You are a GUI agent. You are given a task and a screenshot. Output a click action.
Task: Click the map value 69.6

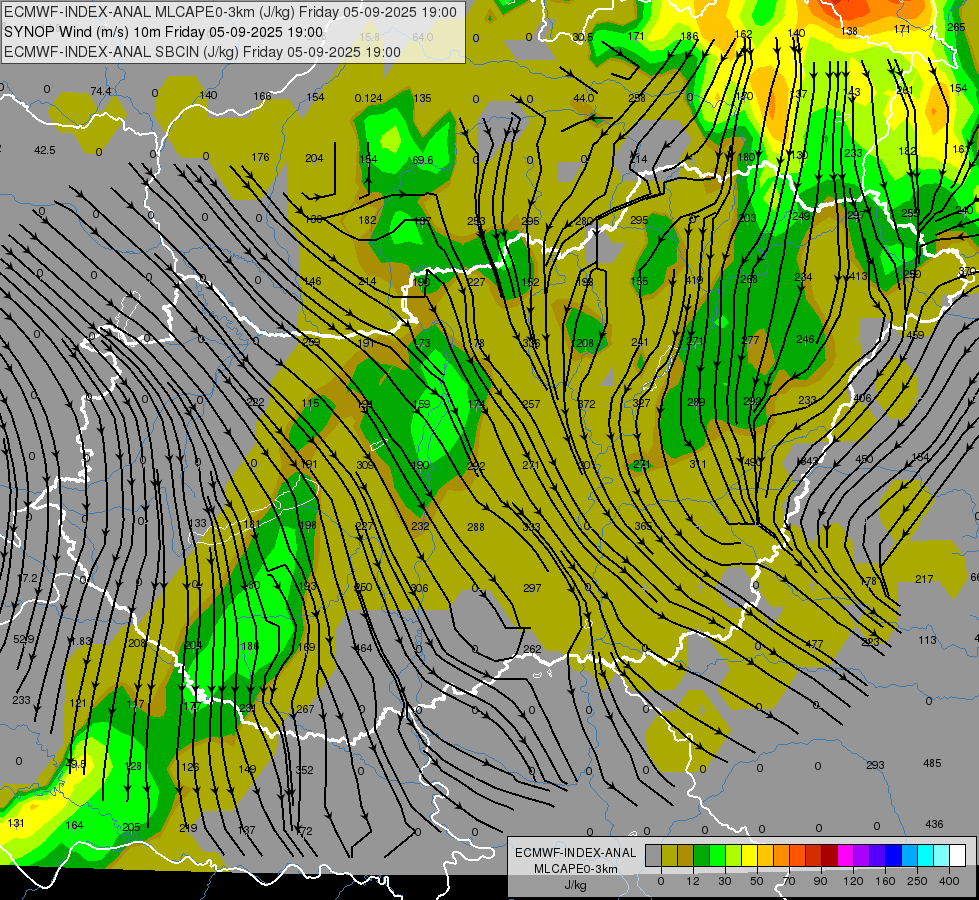coord(423,160)
